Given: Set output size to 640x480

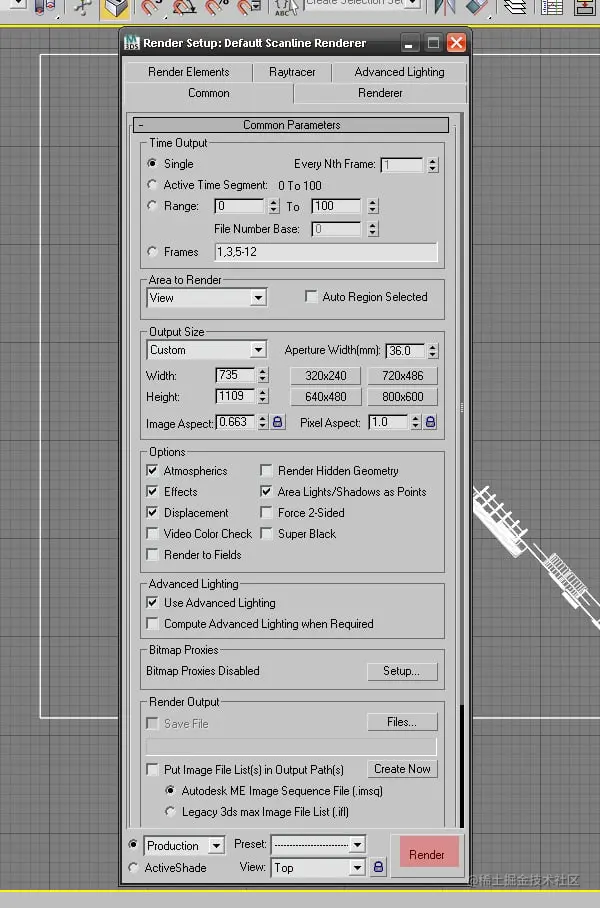Looking at the screenshot, I should (325, 397).
